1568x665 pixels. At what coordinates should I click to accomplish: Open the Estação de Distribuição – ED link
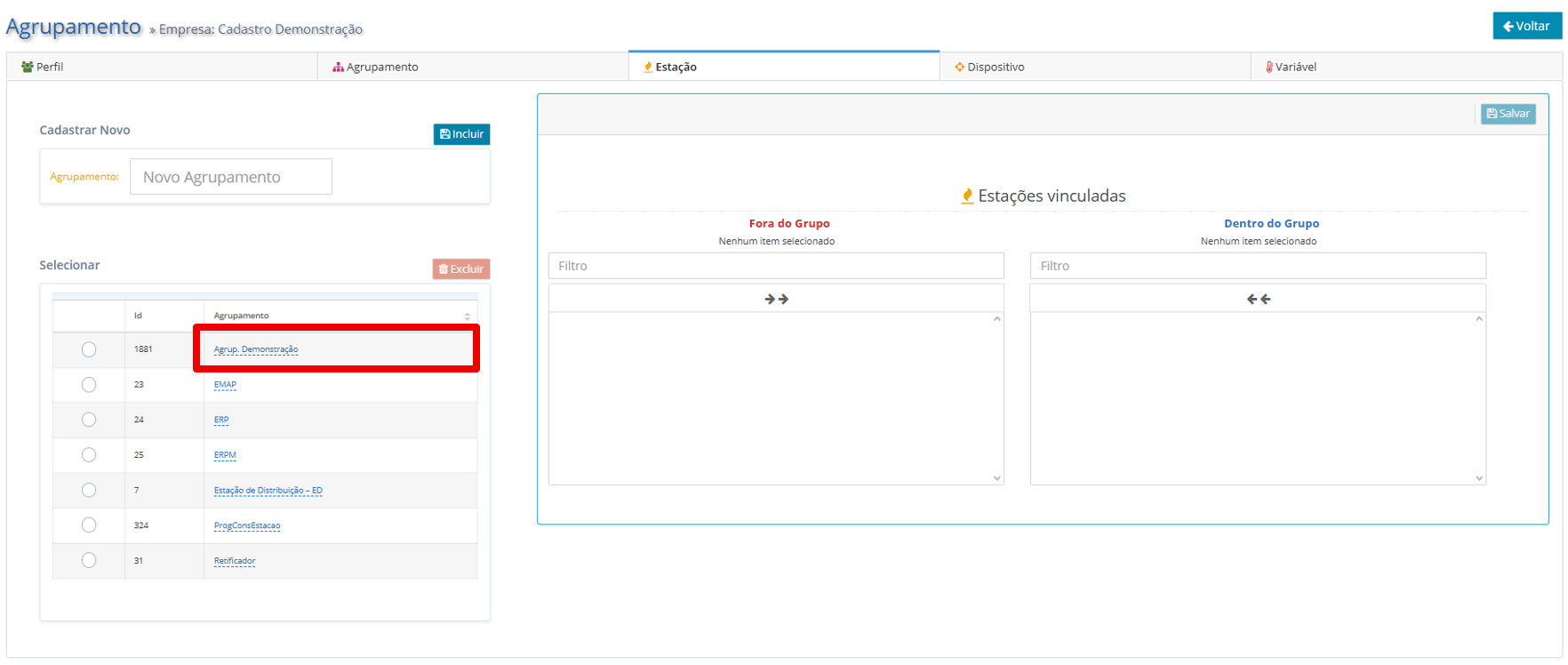click(268, 491)
